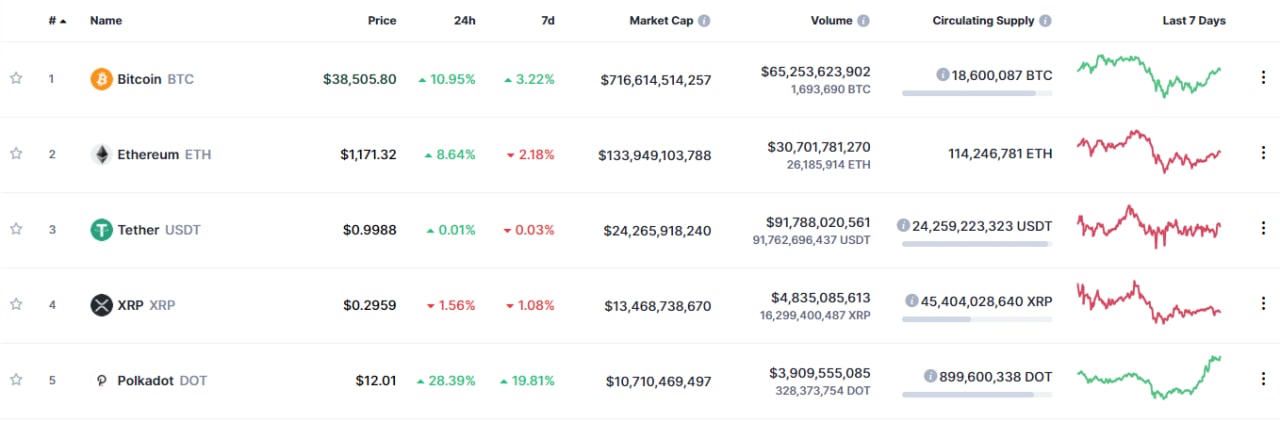Click Ethereum 7d change 2.18%

(530, 155)
